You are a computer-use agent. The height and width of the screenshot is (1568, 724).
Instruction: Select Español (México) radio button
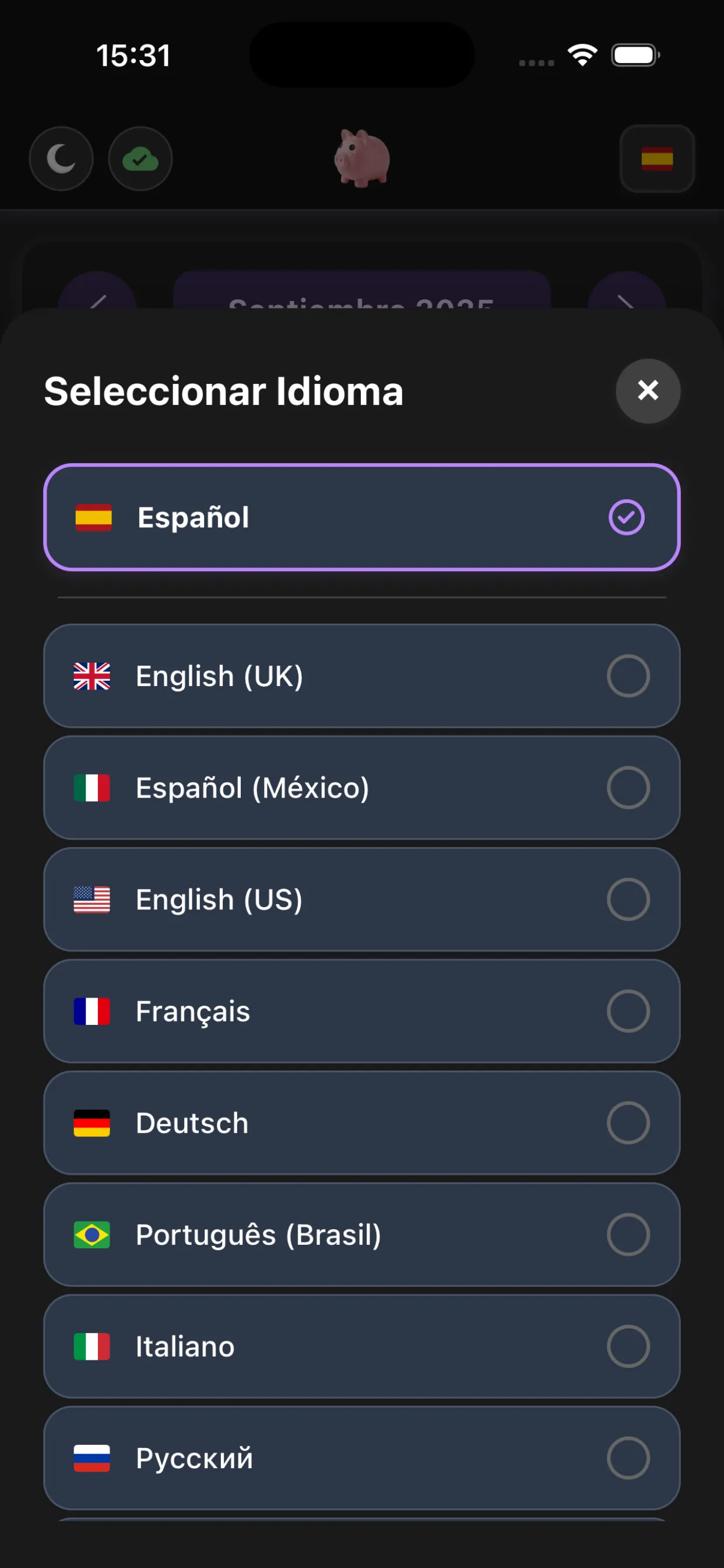point(628,787)
